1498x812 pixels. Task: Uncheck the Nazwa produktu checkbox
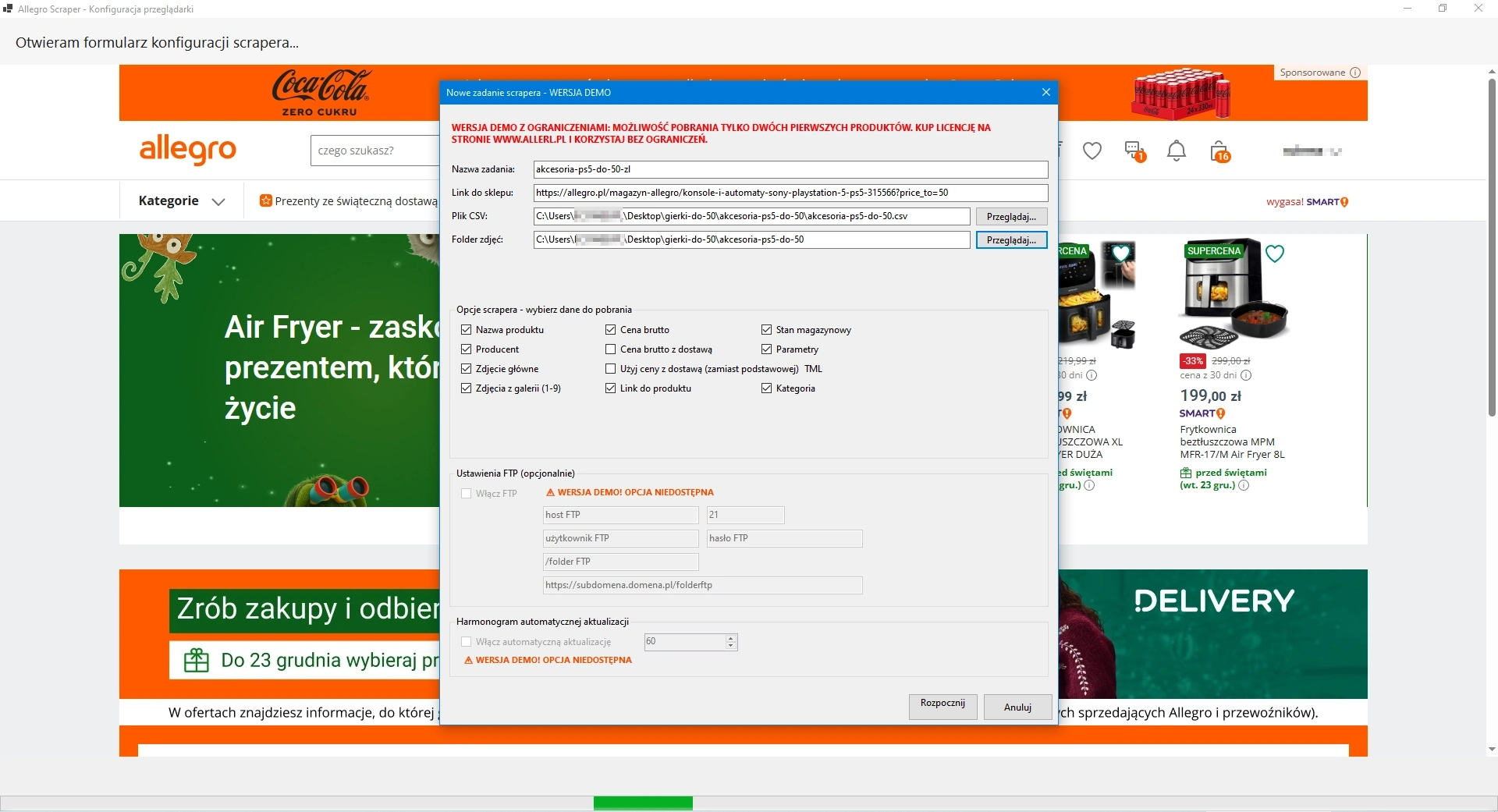pyautogui.click(x=467, y=330)
